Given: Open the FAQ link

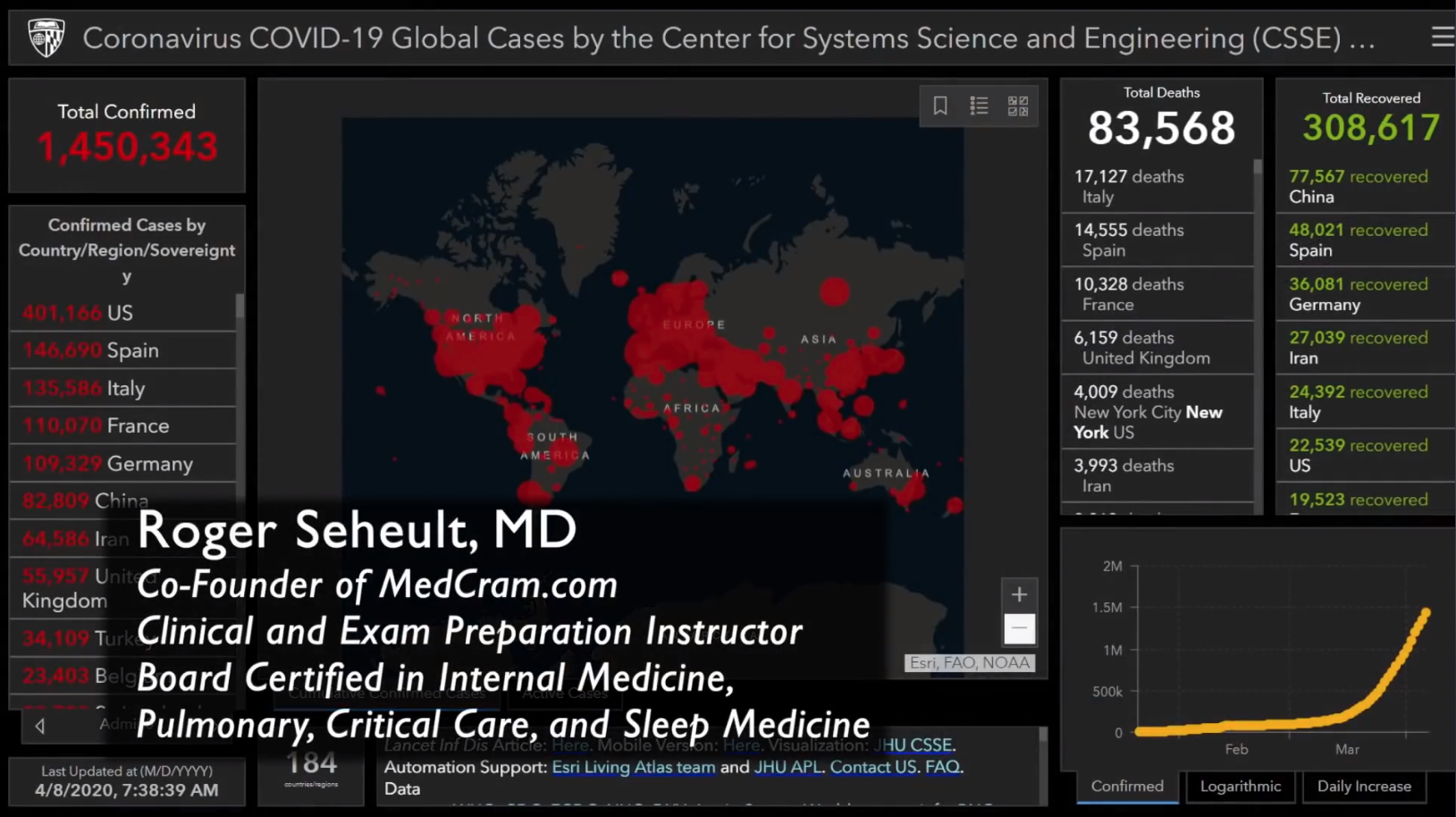Looking at the screenshot, I should 943,767.
